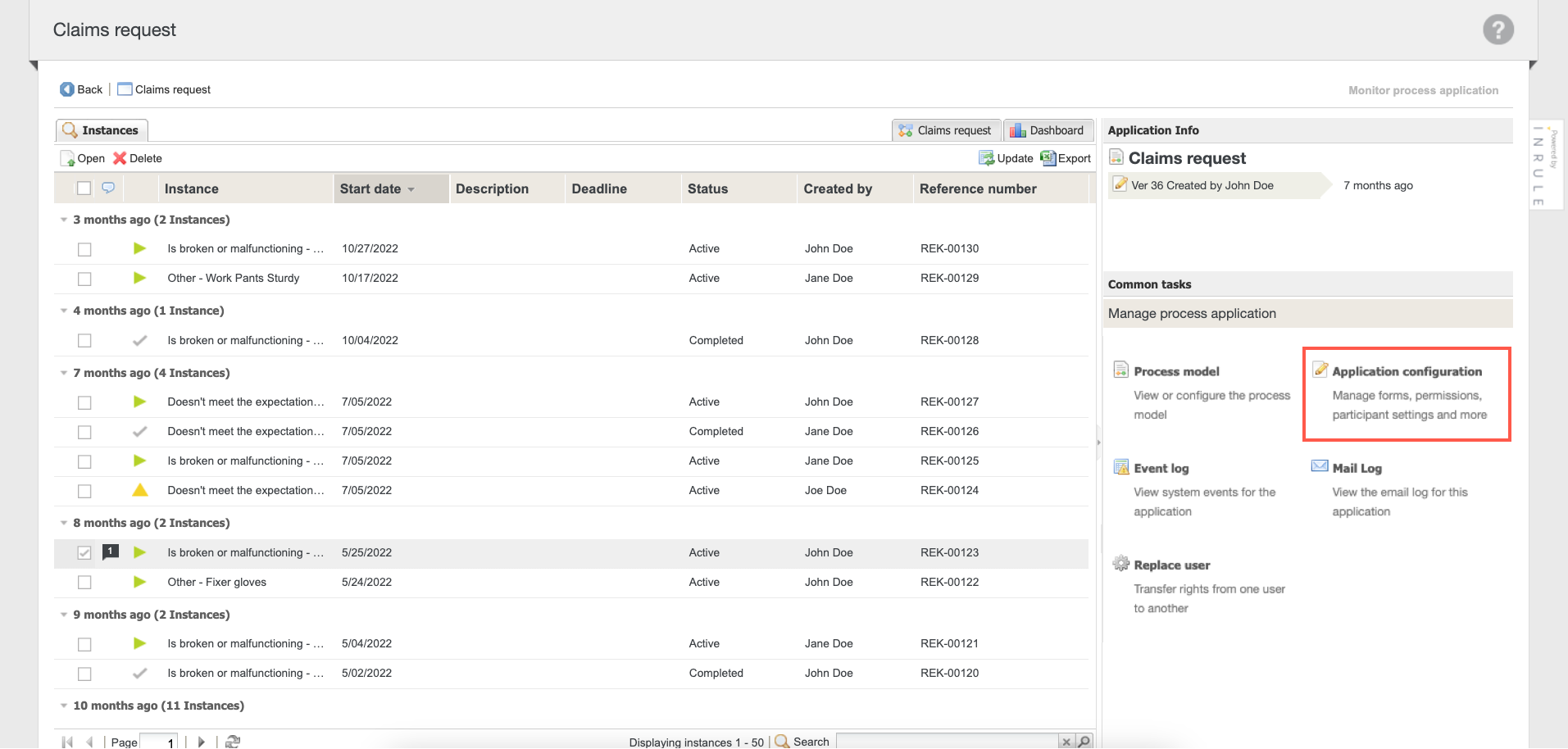
Task: Click inside the page number field
Action: coord(160,741)
